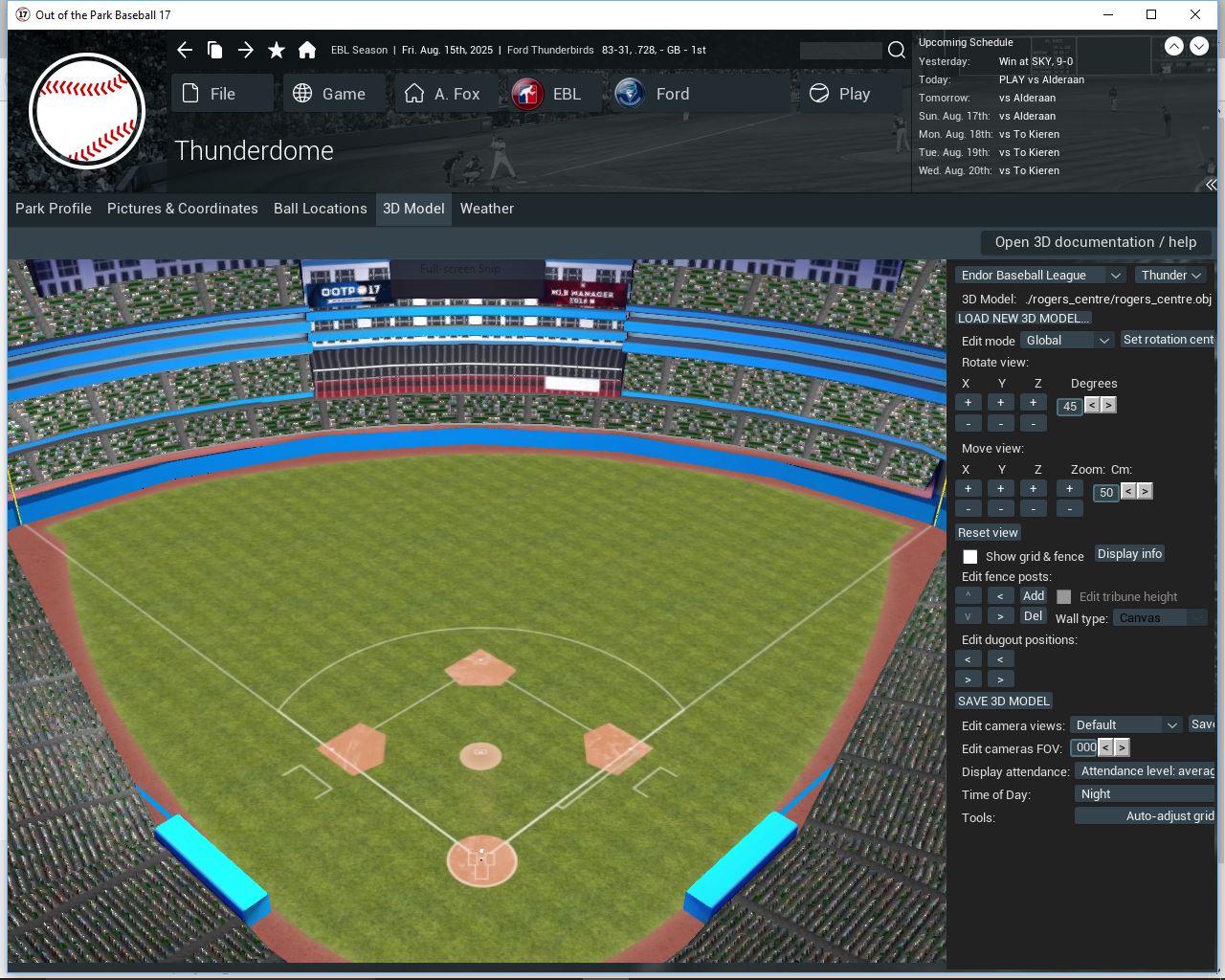Switch to the Ball Locations tab
Image resolution: width=1225 pixels, height=980 pixels.
(x=320, y=209)
